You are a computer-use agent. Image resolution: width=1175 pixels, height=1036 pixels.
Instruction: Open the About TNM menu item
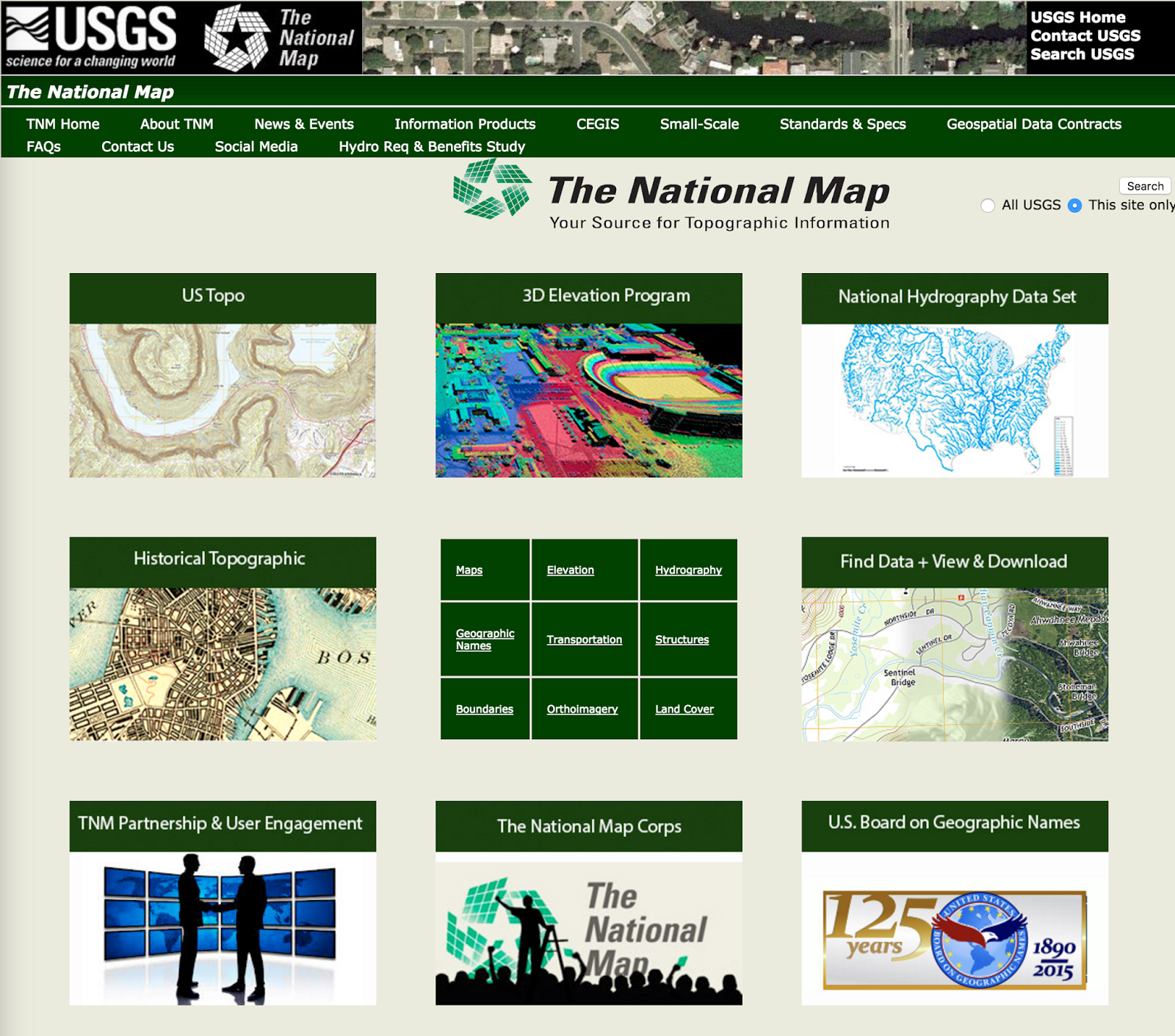pos(176,124)
